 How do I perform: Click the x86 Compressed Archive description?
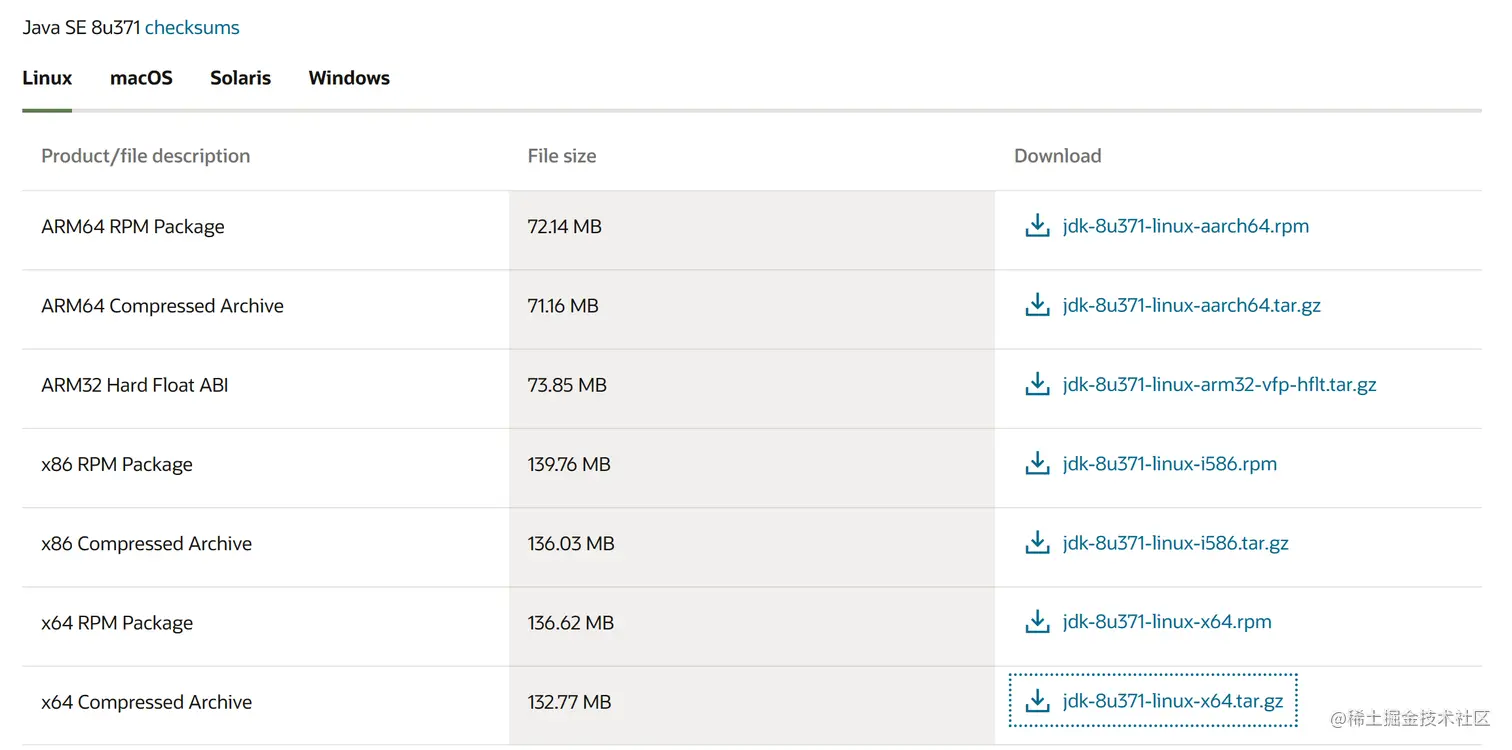[x=146, y=544]
